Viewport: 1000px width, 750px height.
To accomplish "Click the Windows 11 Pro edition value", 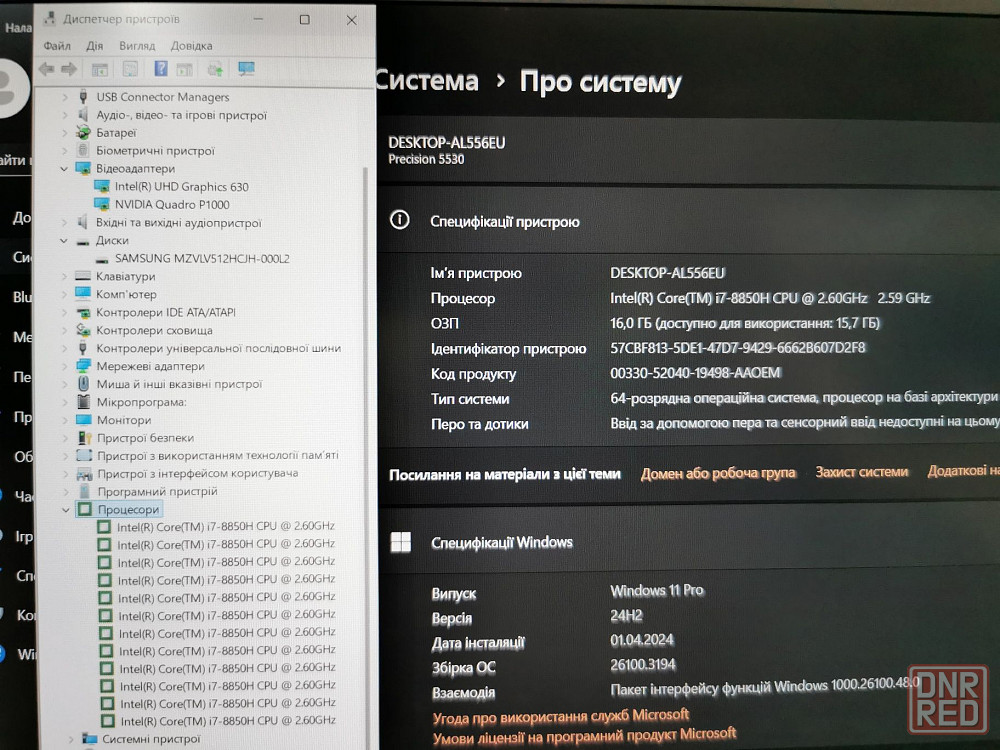I will point(657,591).
